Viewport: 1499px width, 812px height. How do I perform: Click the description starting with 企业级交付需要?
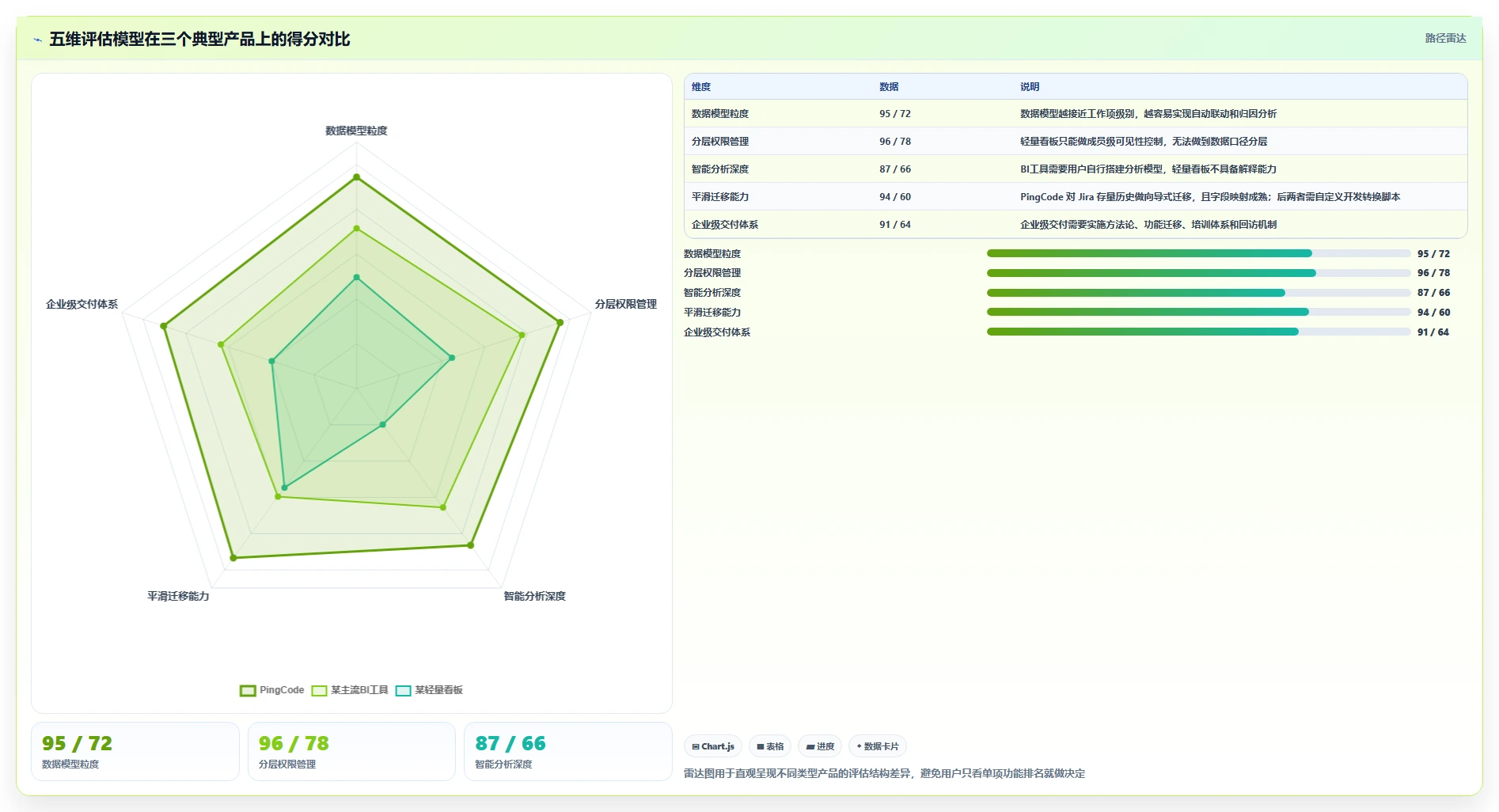coord(1148,225)
